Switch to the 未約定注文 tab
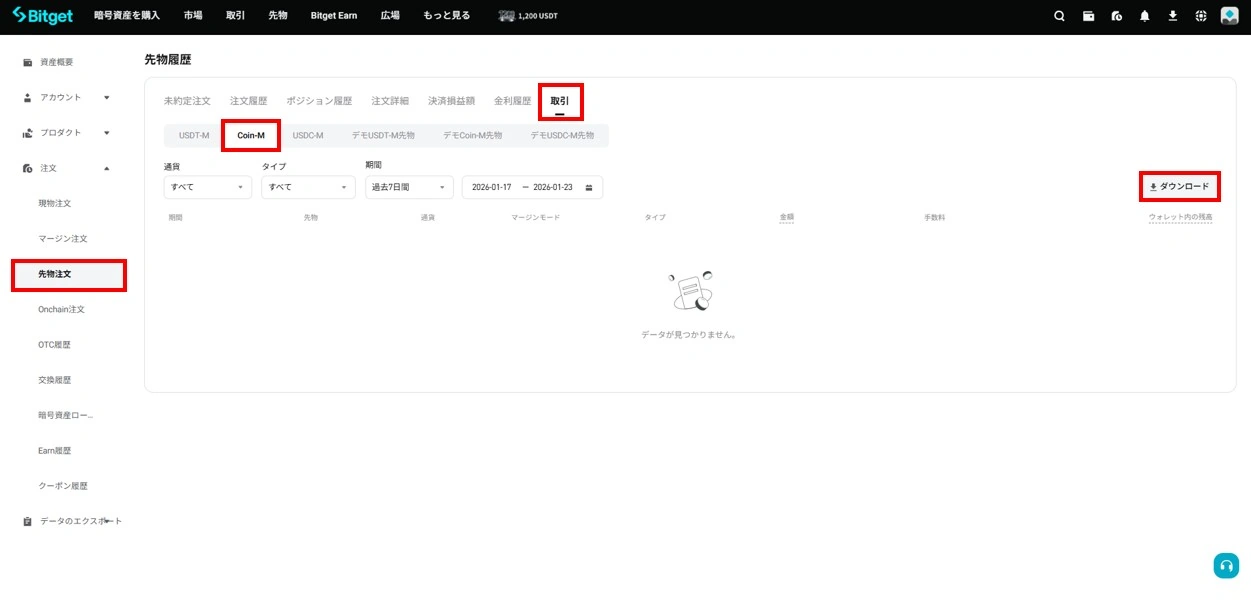This screenshot has height=600, width=1251. [x=187, y=101]
